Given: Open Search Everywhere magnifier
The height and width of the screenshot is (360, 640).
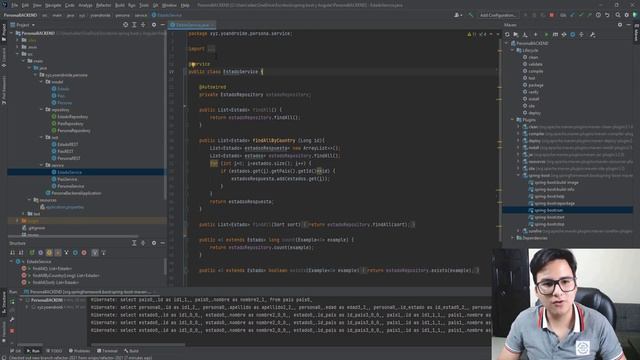Looking at the screenshot, I should (618, 15).
